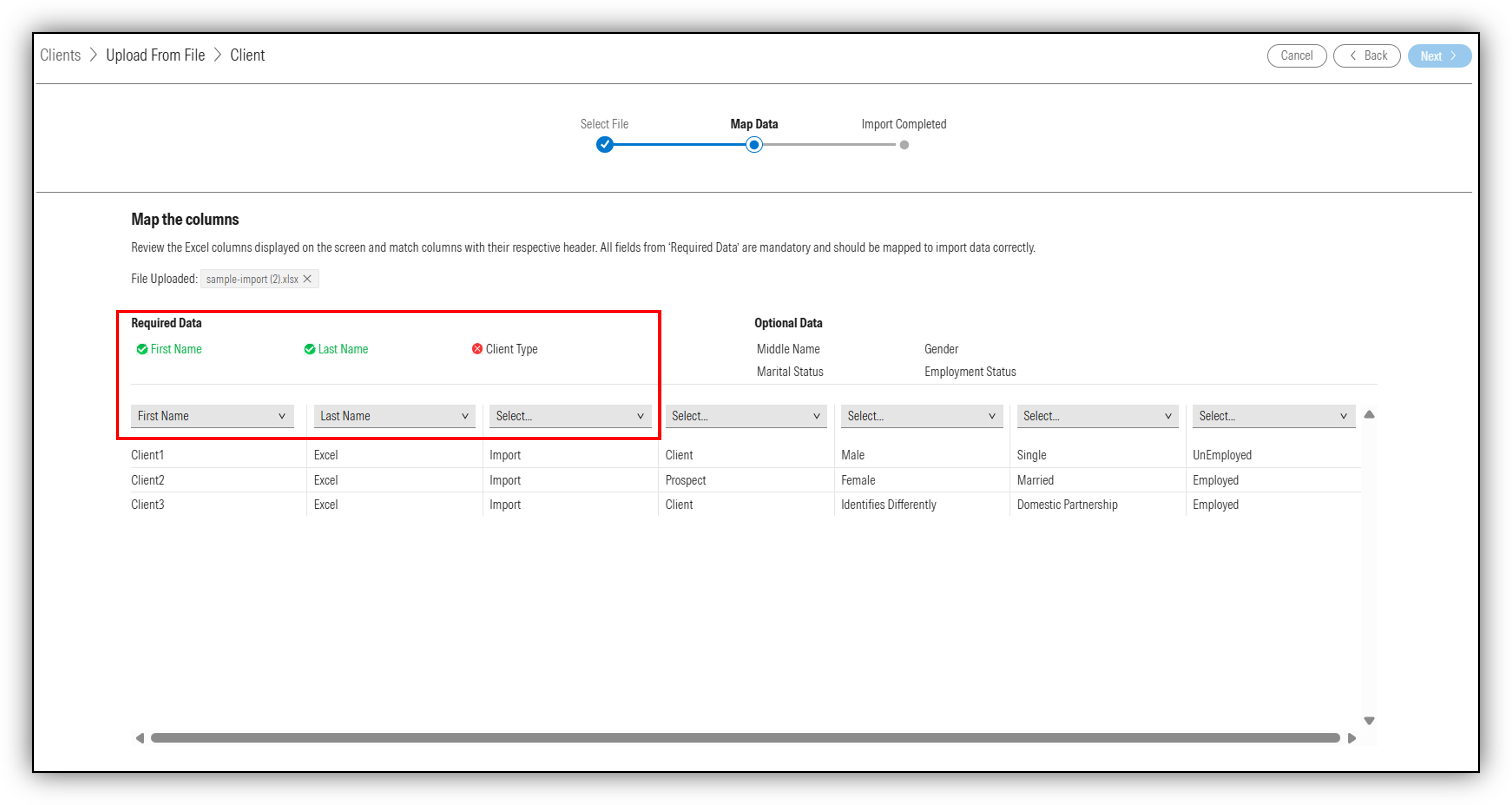Viewport: 1512px width, 805px height.
Task: Click the Import Completed step dot
Action: tap(904, 145)
